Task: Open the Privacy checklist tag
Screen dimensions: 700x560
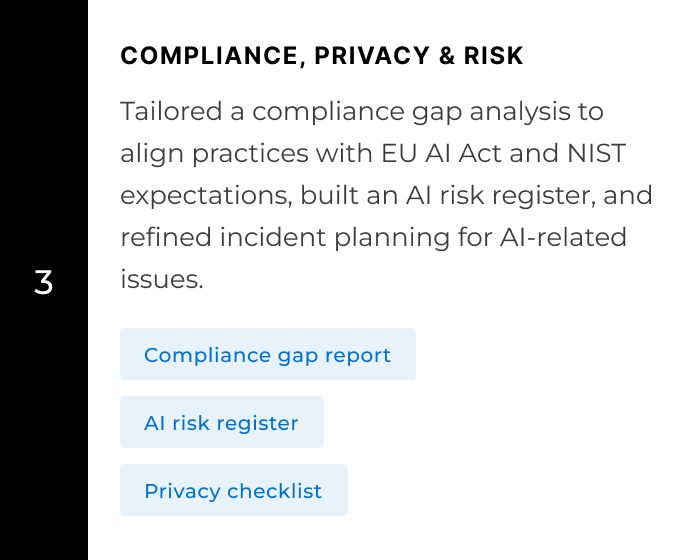Action: [233, 491]
